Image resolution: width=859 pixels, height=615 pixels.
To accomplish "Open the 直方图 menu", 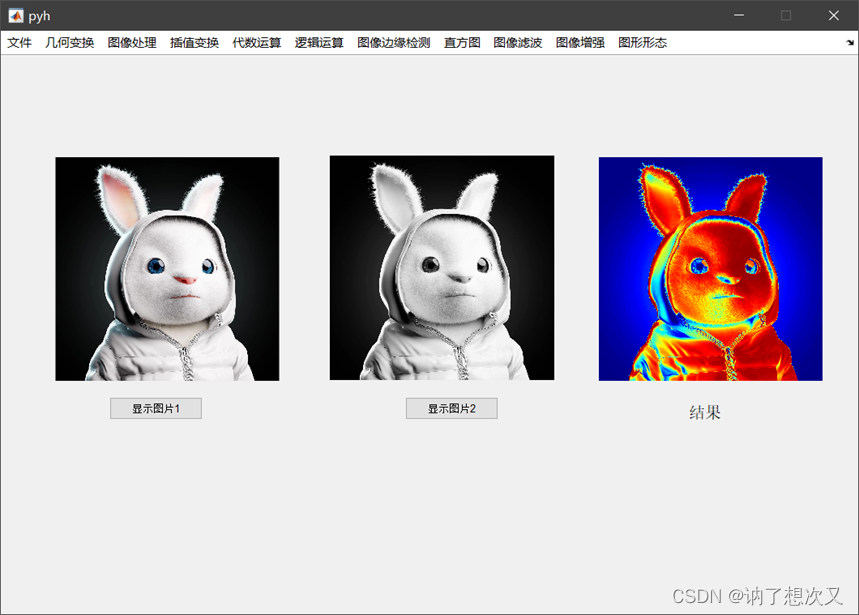I will 462,43.
